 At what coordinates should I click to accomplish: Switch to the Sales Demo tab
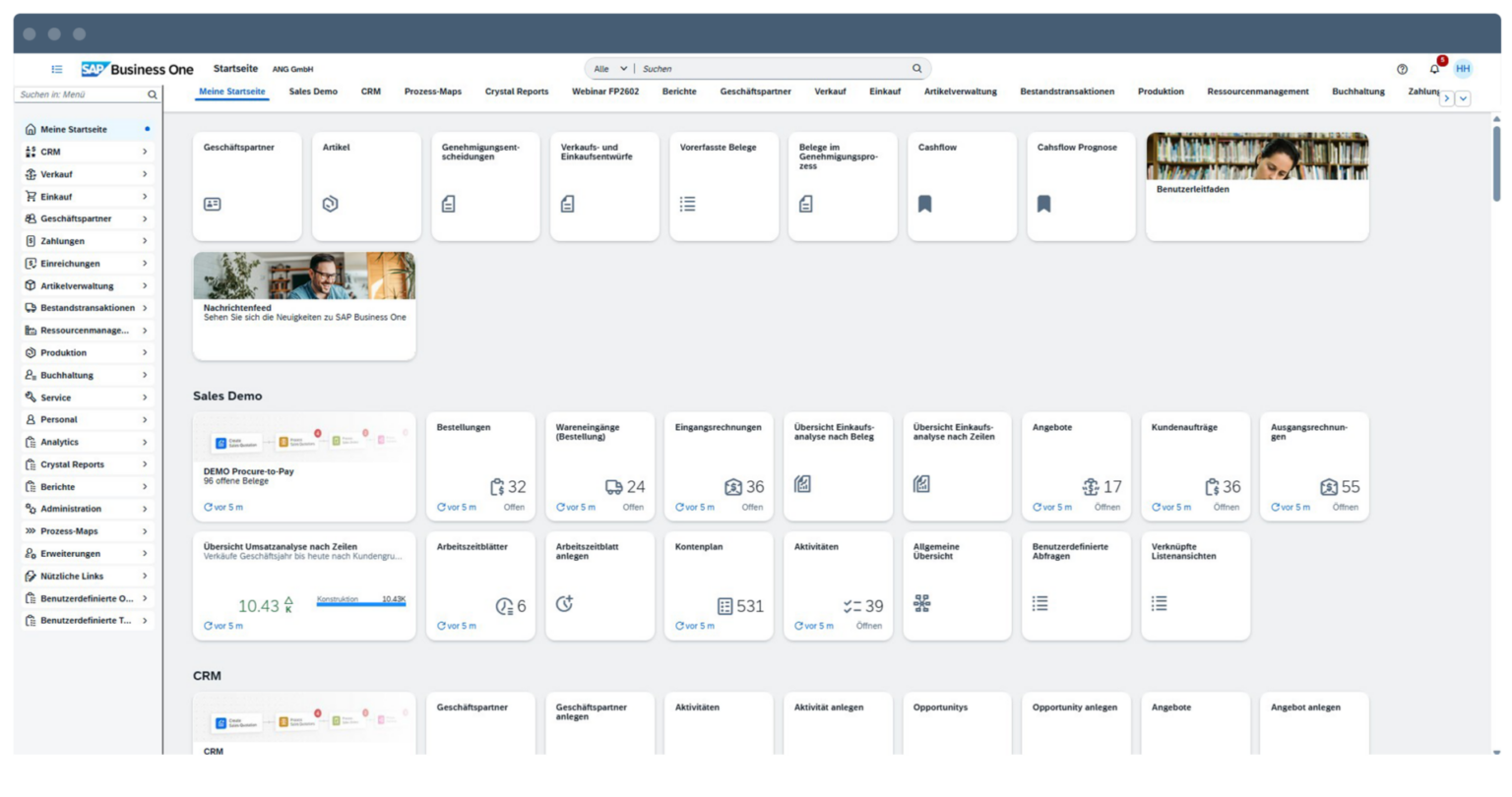tap(312, 91)
